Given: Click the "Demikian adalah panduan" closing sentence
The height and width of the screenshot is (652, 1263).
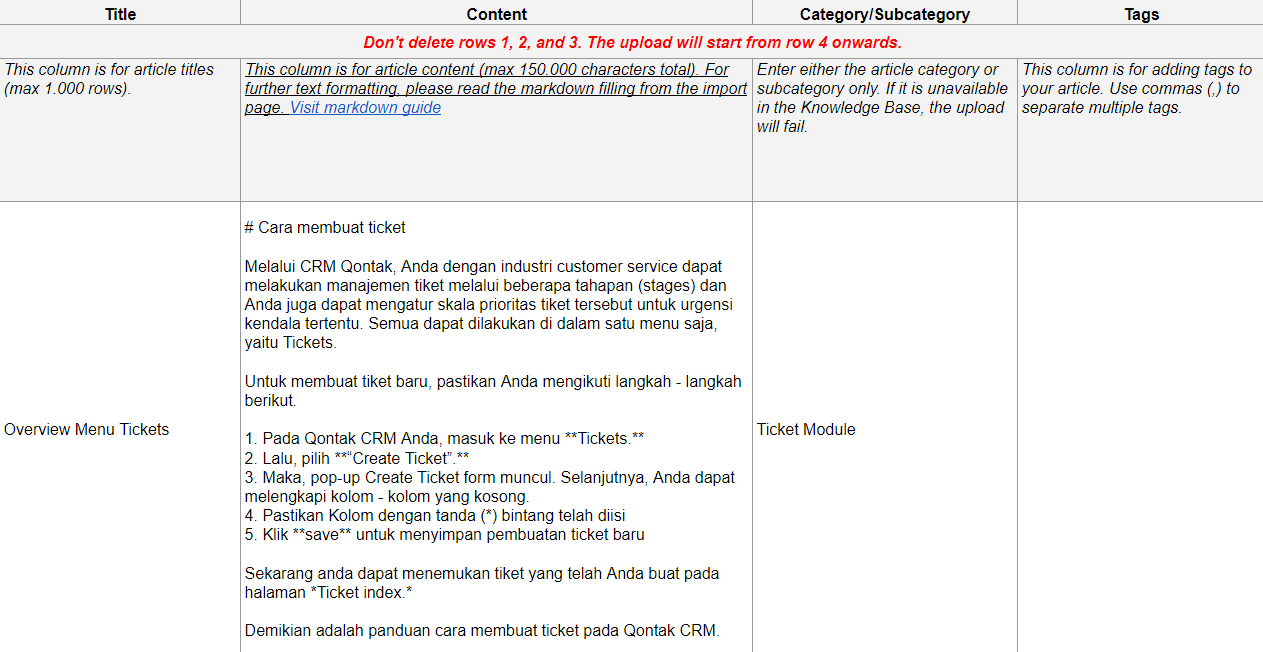Looking at the screenshot, I should (482, 631).
